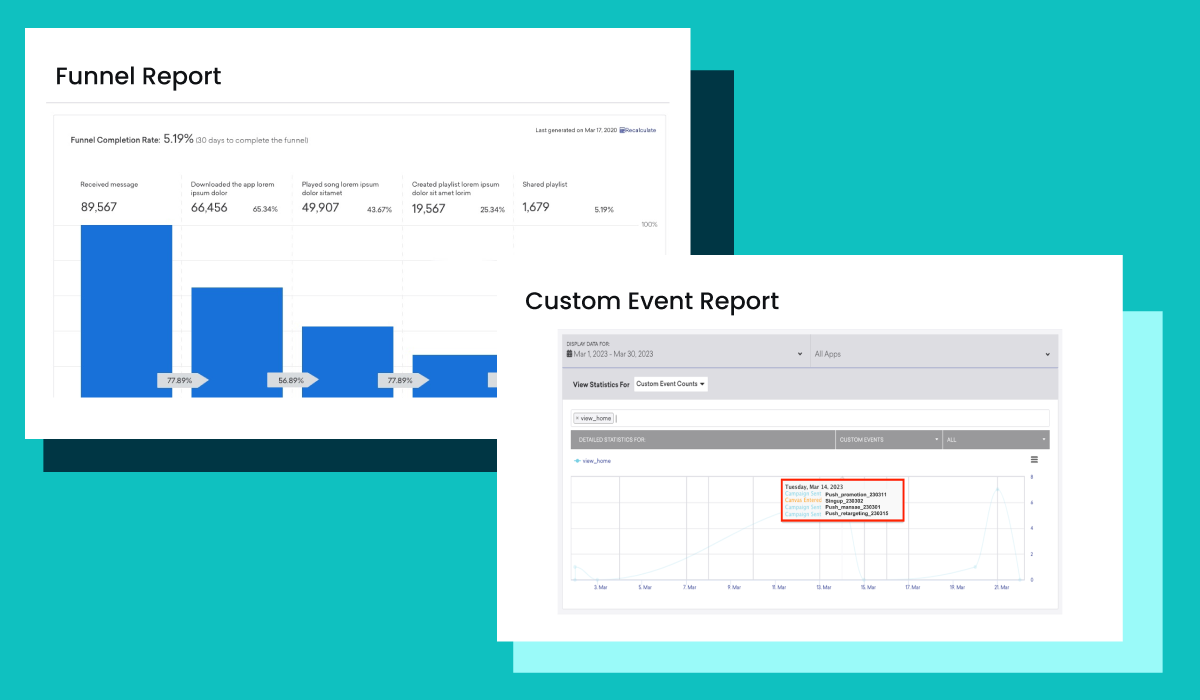Click the Push_mansae_230301 tooltip entry
Screen dimensions: 1200x700
(853, 507)
